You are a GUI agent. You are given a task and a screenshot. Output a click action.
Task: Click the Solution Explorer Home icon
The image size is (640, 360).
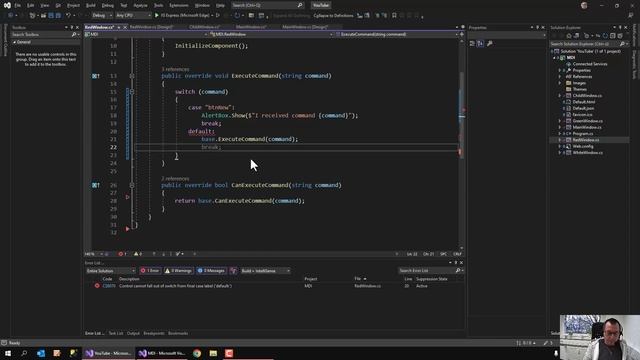[569, 36]
